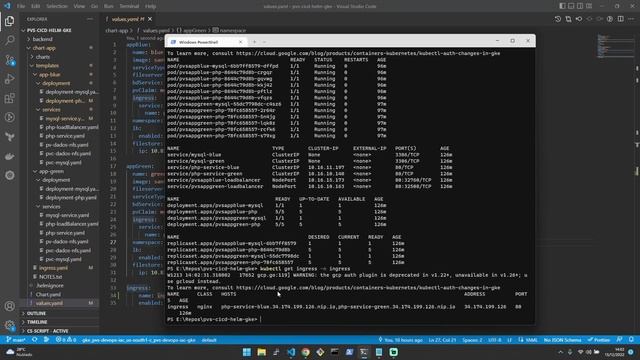Click editor more actions ellipsis icon
The image size is (640, 360).
coord(631,19)
